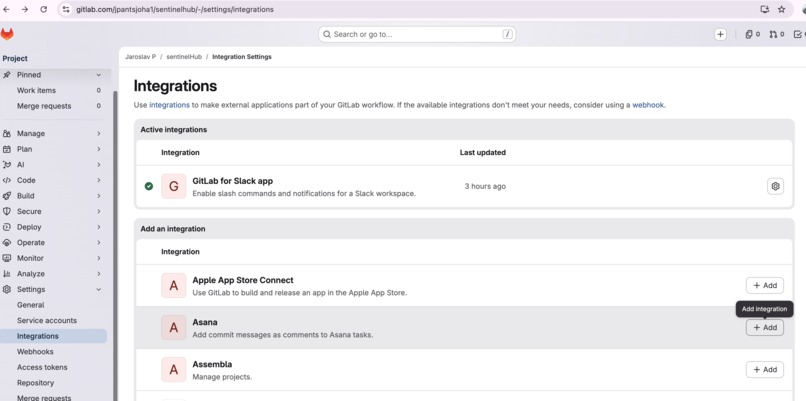The width and height of the screenshot is (806, 401).
Task: Click green active status check icon
Action: tap(149, 186)
